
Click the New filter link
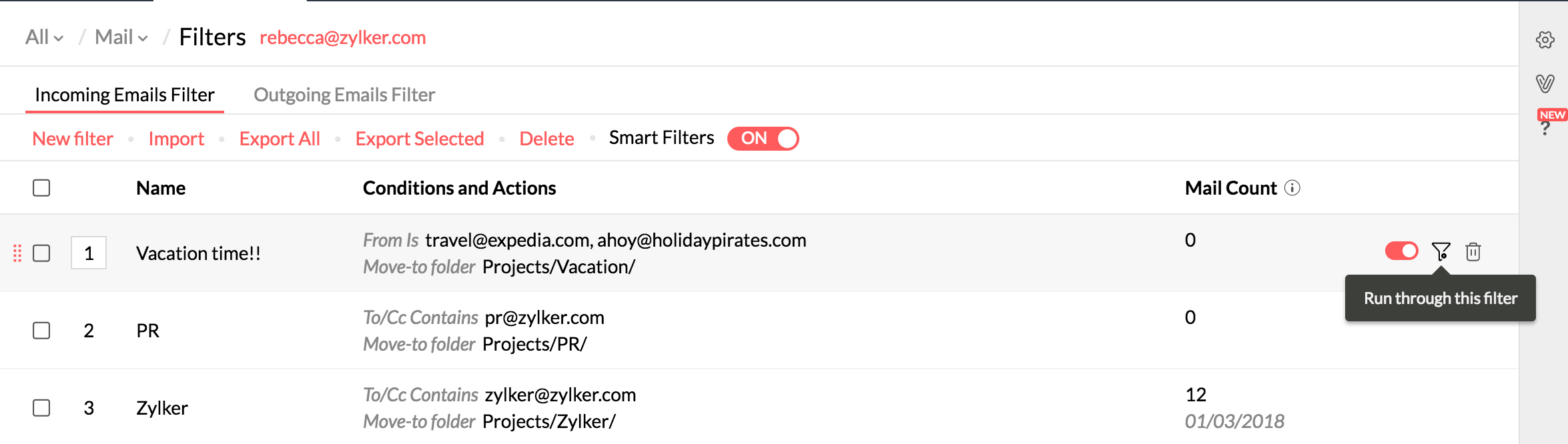[73, 139]
